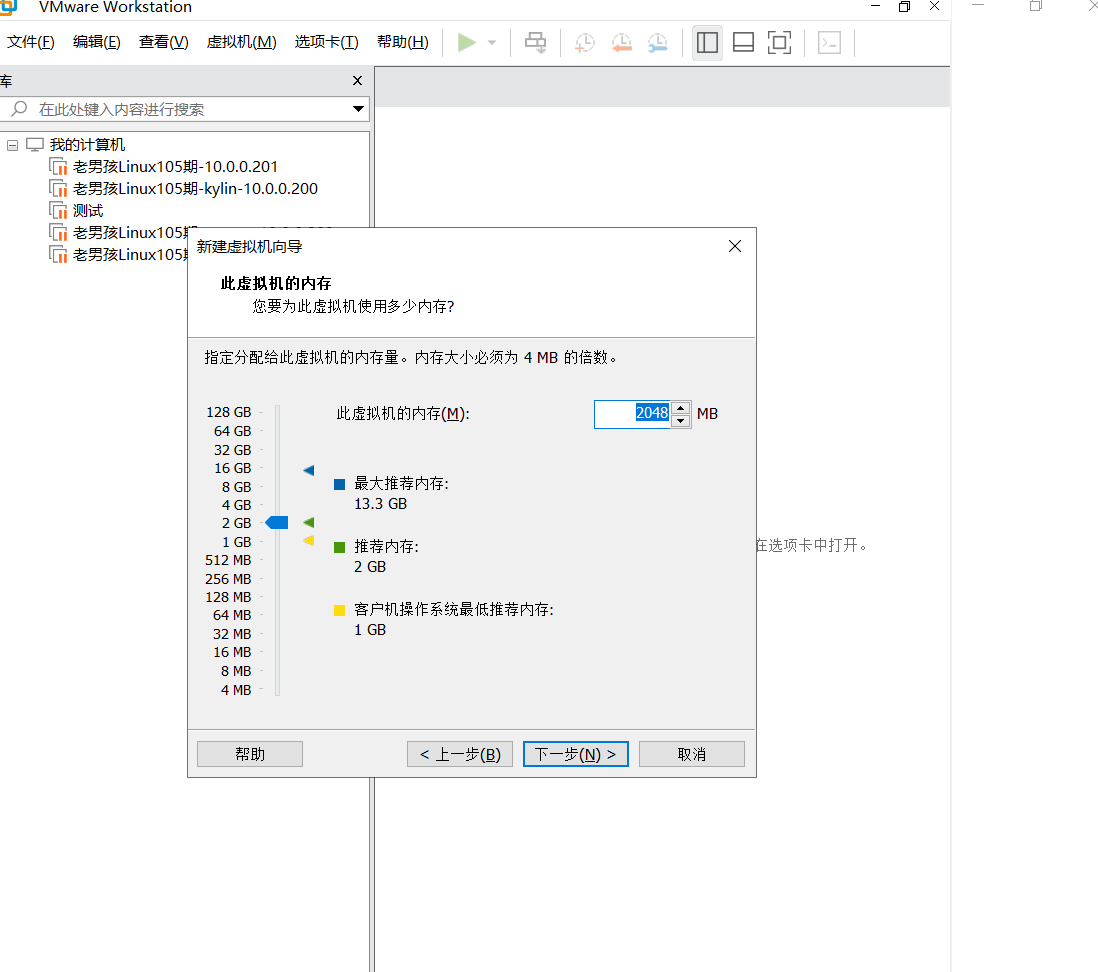Click VM icon beside kylin-10.0.0.200 entry
The image size is (1098, 972).
pos(58,188)
